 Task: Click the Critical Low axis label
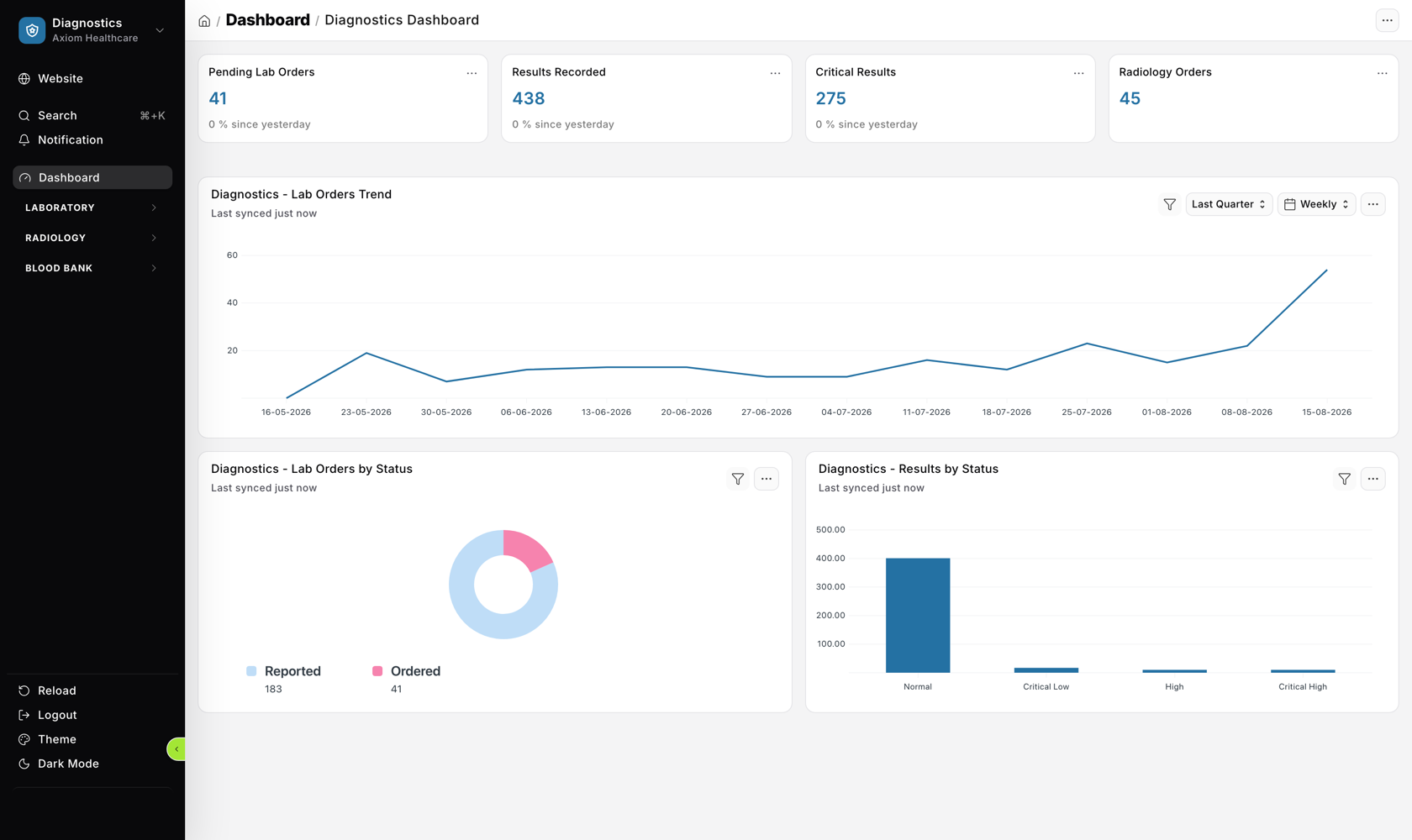point(1046,687)
